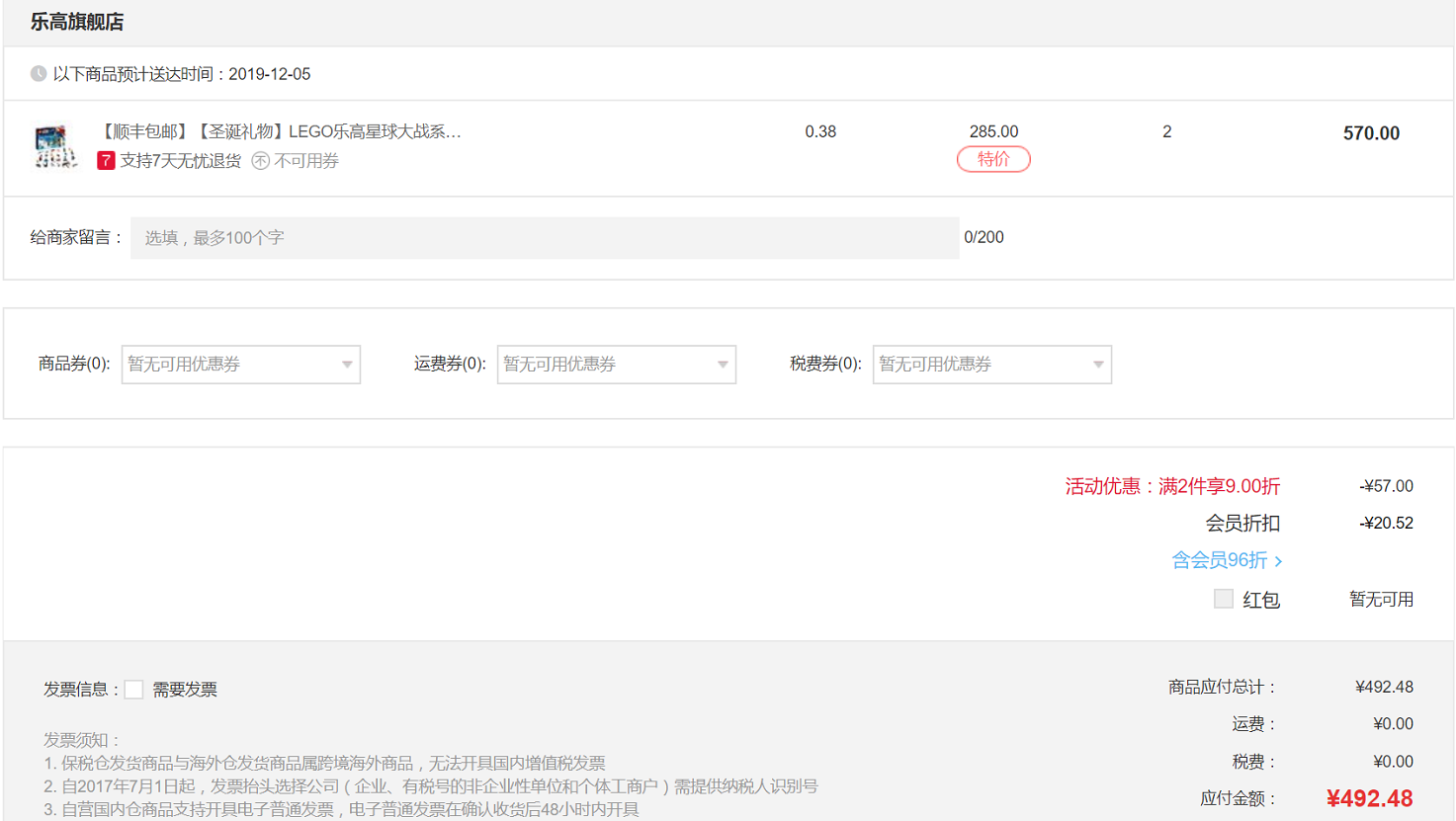This screenshot has height=821, width=1456.
Task: Click the quantity value 2
Action: tap(1167, 131)
